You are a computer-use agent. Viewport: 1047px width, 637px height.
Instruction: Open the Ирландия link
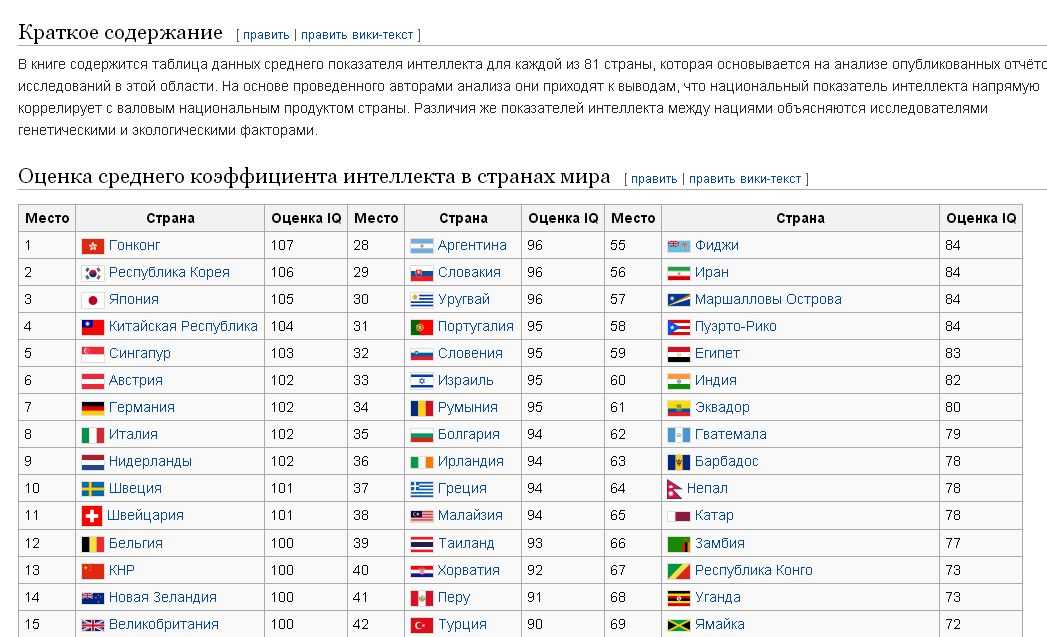[471, 461]
